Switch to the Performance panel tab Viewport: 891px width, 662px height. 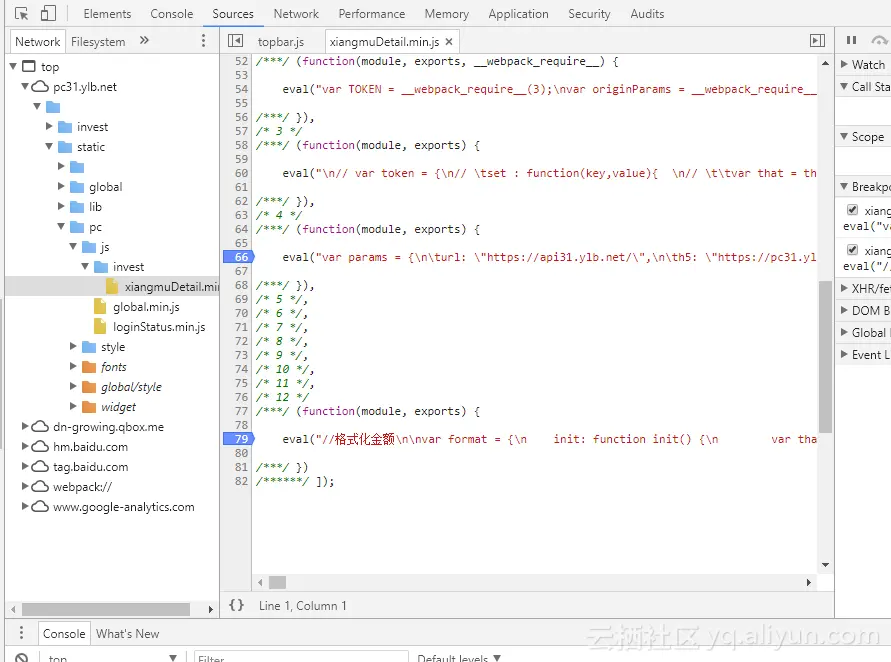(372, 14)
